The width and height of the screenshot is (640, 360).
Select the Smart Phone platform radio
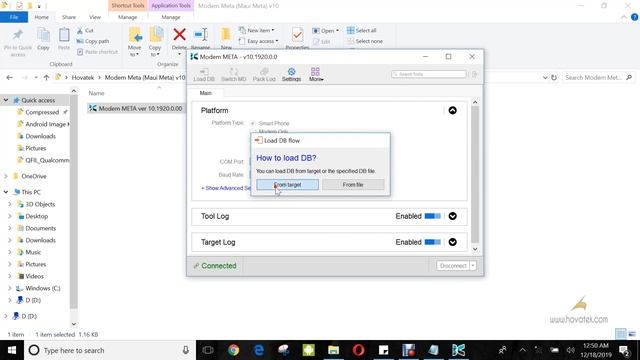pos(253,123)
